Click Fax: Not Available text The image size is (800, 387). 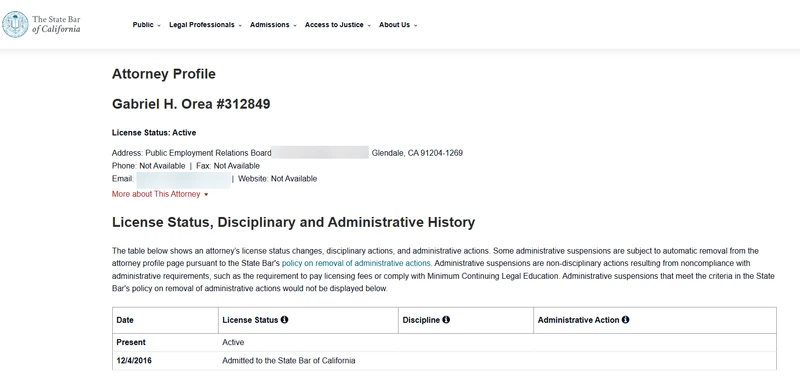[x=228, y=166]
